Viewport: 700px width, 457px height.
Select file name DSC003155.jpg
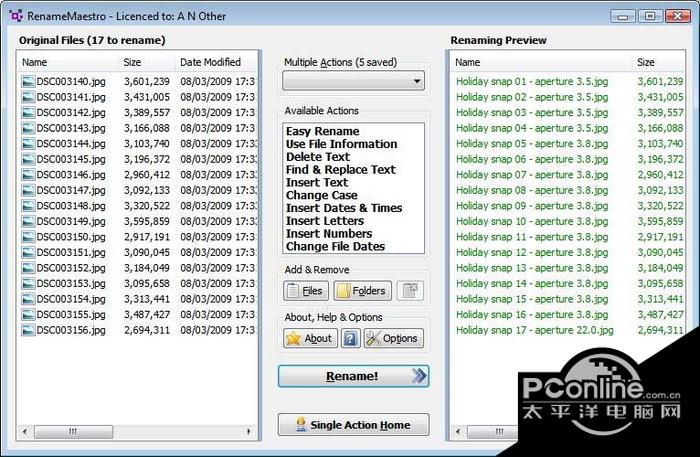pos(71,315)
